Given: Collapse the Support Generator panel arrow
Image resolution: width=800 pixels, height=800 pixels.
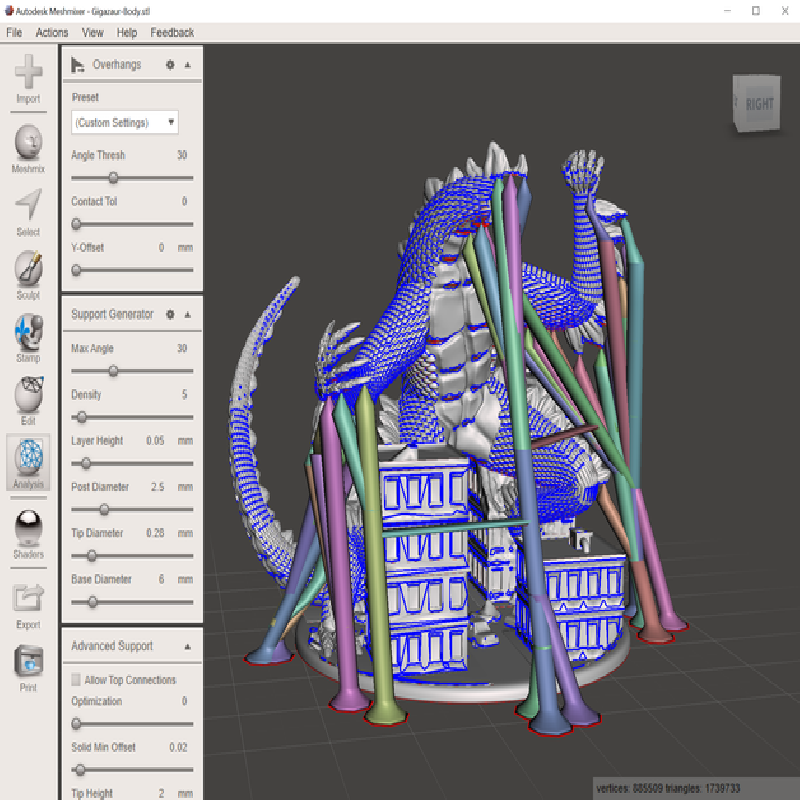Looking at the screenshot, I should click(188, 314).
